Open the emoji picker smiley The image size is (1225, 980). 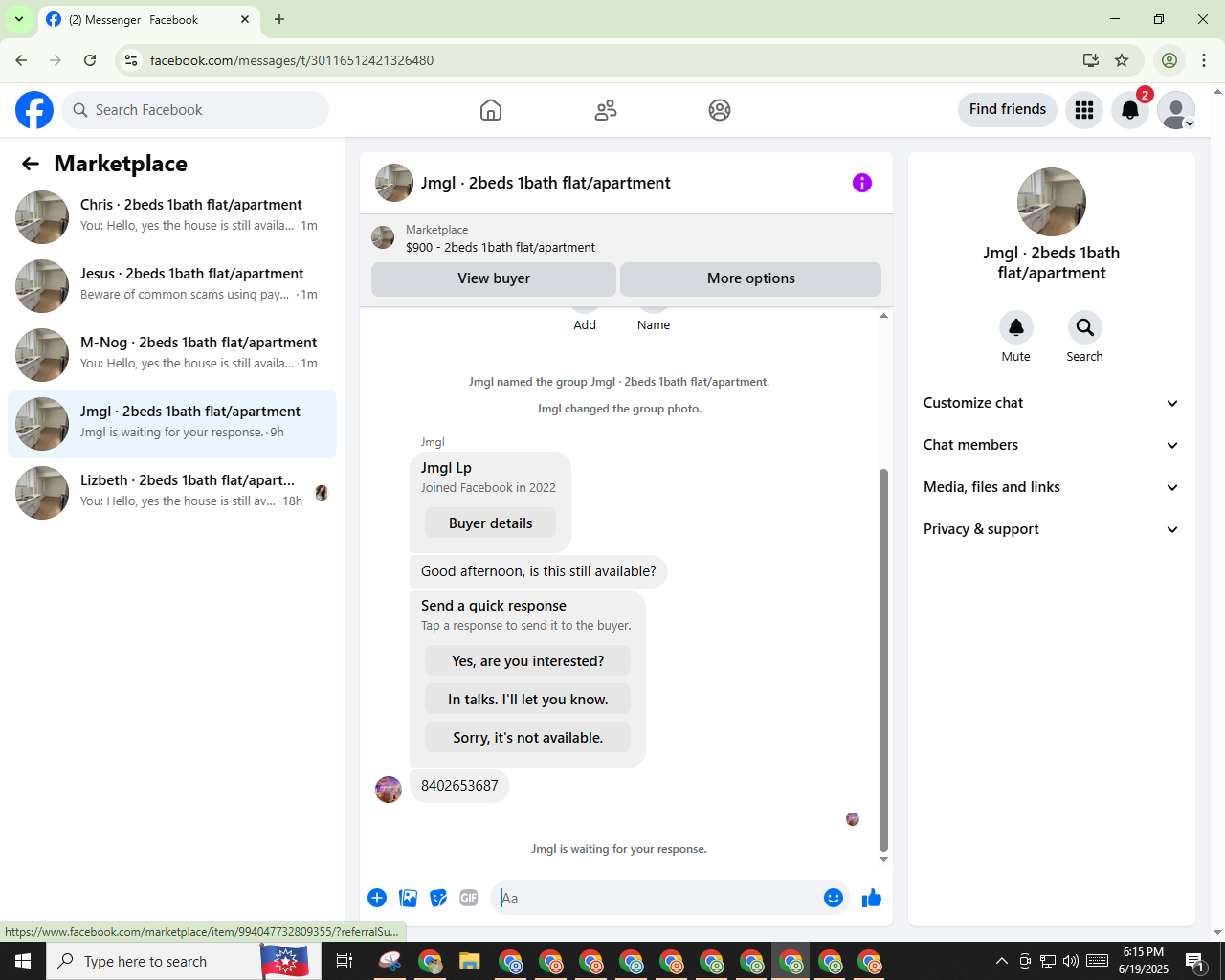click(834, 898)
